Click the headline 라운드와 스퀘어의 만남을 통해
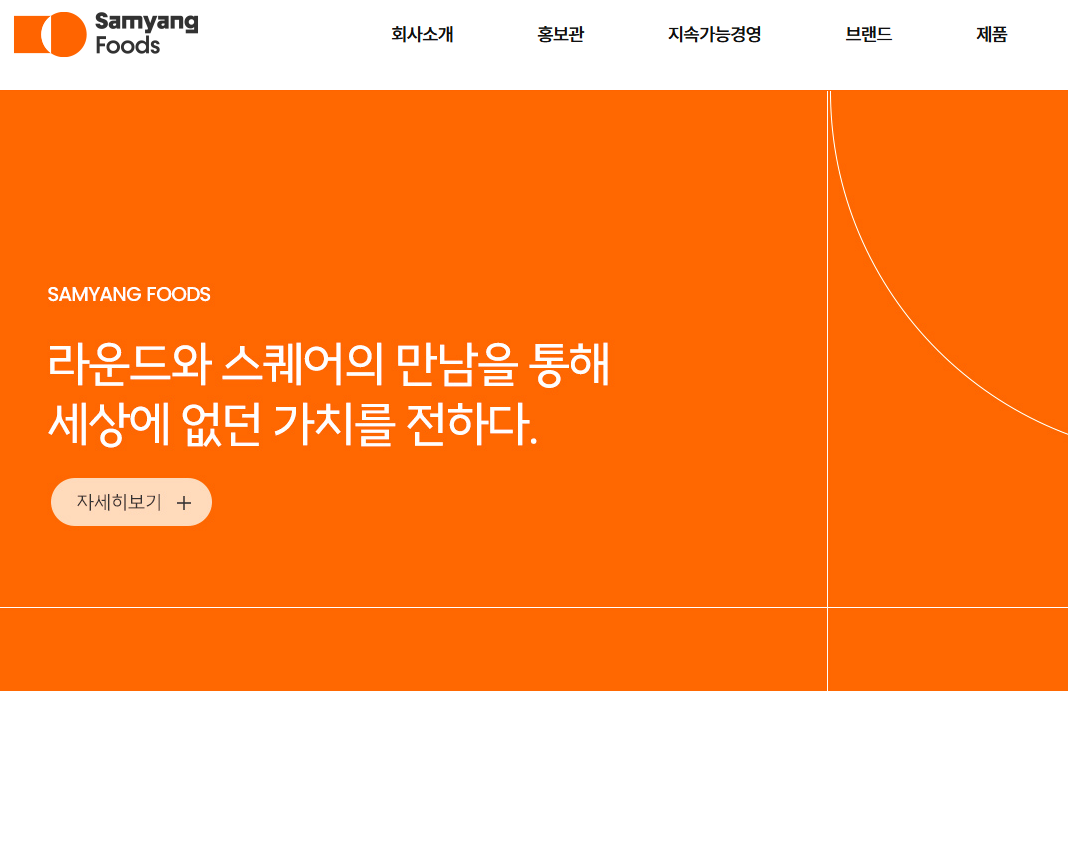1068x848 pixels. click(328, 364)
